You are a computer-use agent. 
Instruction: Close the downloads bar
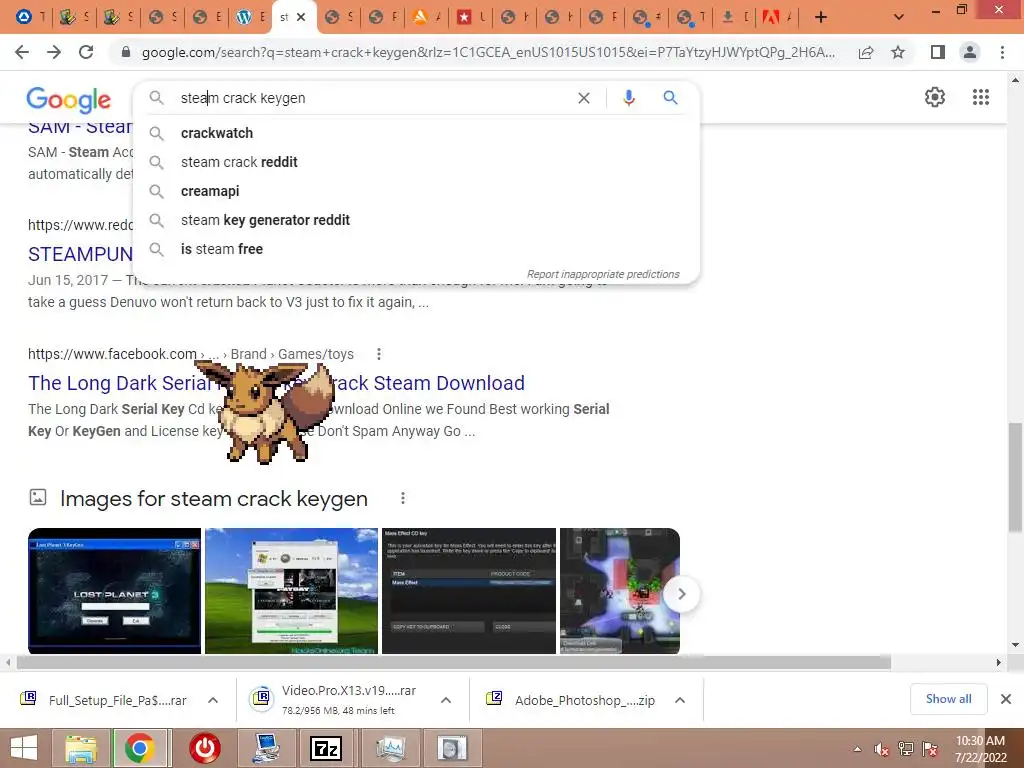click(1006, 699)
